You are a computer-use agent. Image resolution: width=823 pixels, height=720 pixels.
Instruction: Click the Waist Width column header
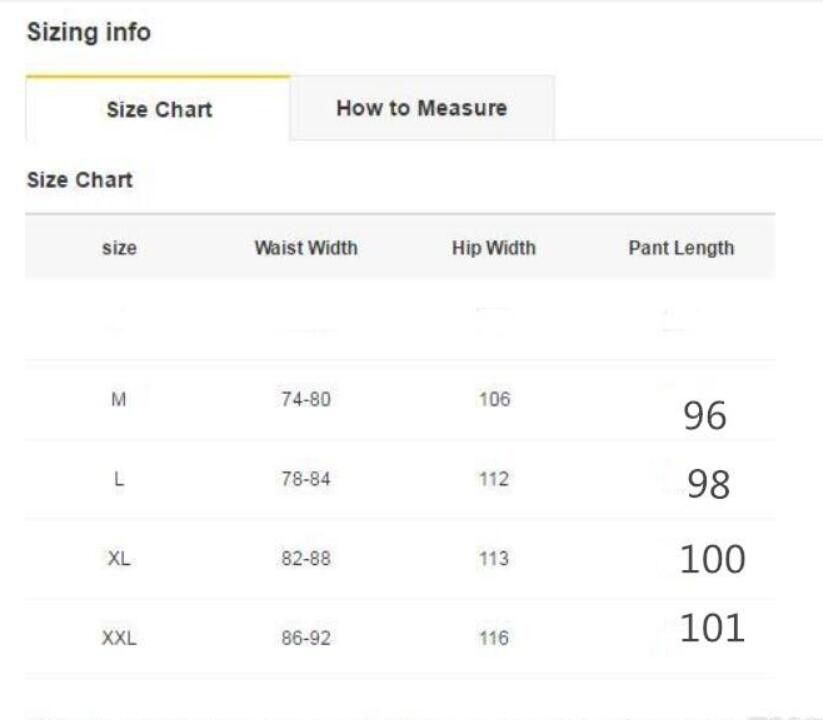[306, 248]
